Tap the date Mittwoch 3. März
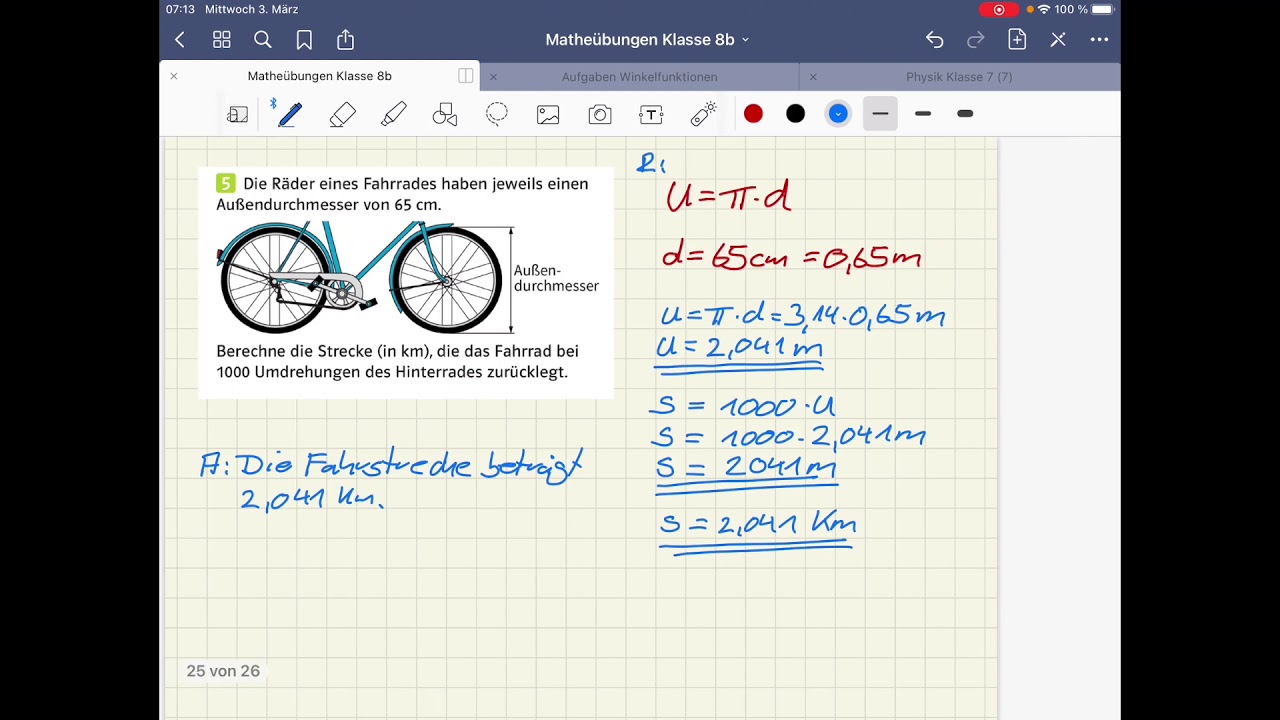This screenshot has width=1280, height=720. [x=251, y=9]
